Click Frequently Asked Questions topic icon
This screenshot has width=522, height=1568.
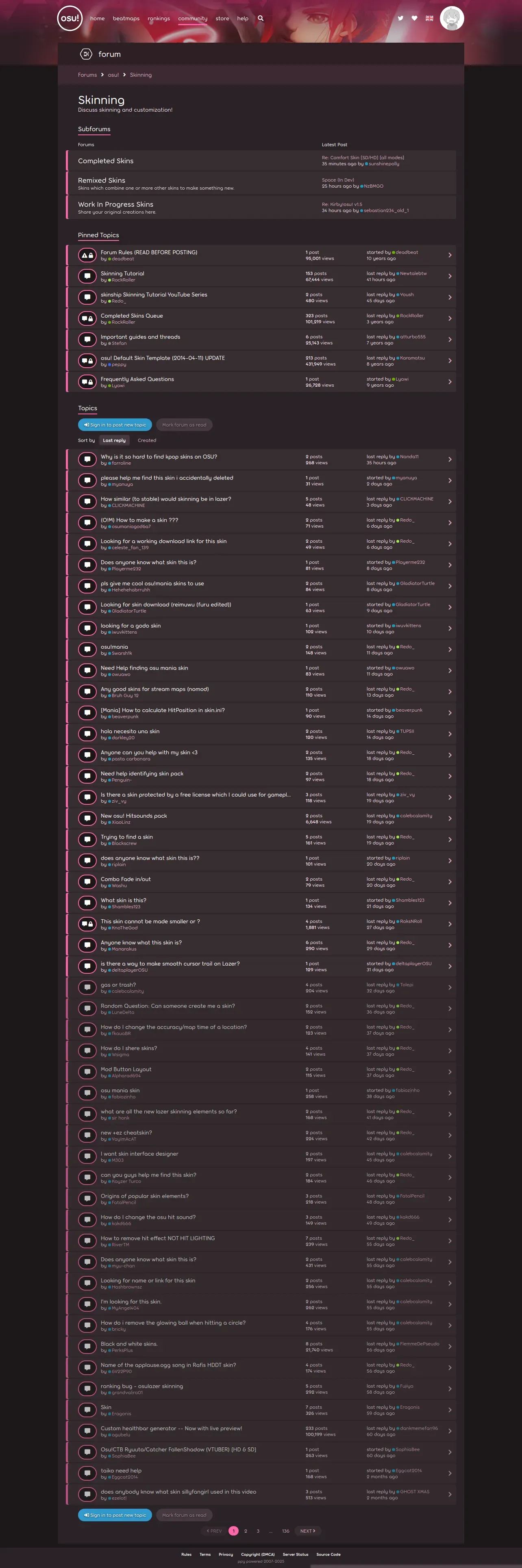[88, 382]
